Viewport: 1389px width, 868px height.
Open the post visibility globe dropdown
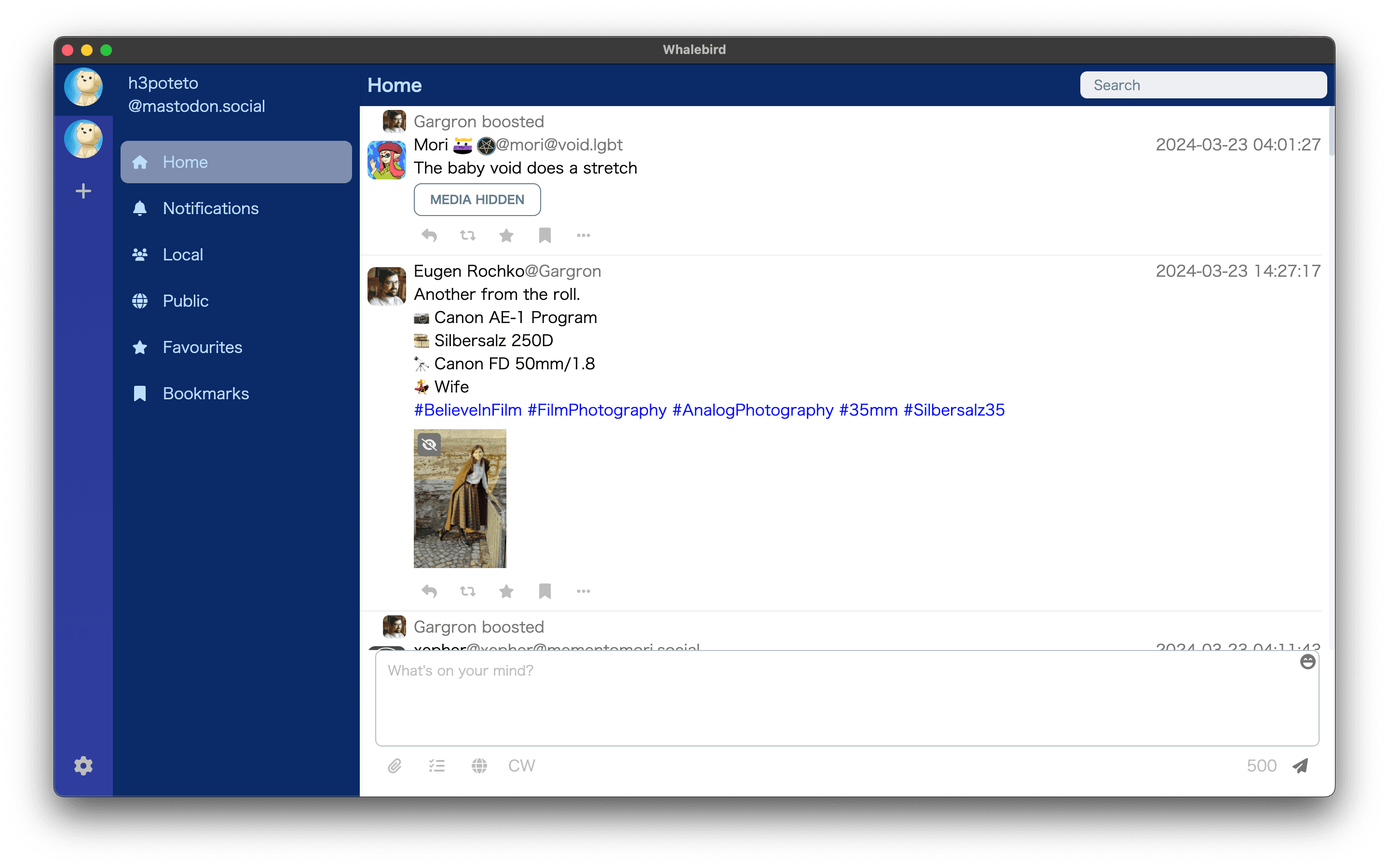(479, 766)
